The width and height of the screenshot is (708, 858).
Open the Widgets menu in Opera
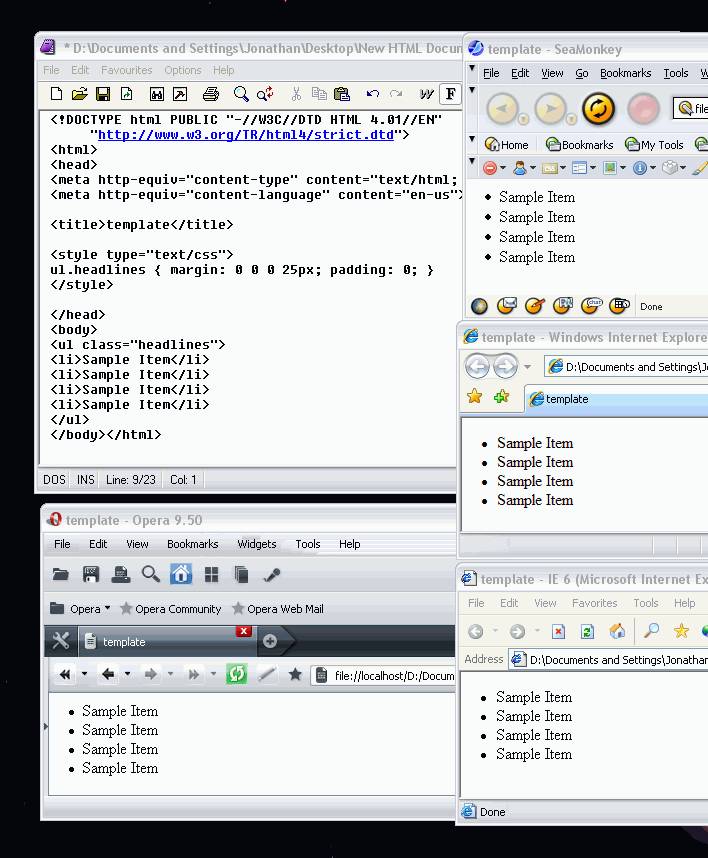point(256,544)
